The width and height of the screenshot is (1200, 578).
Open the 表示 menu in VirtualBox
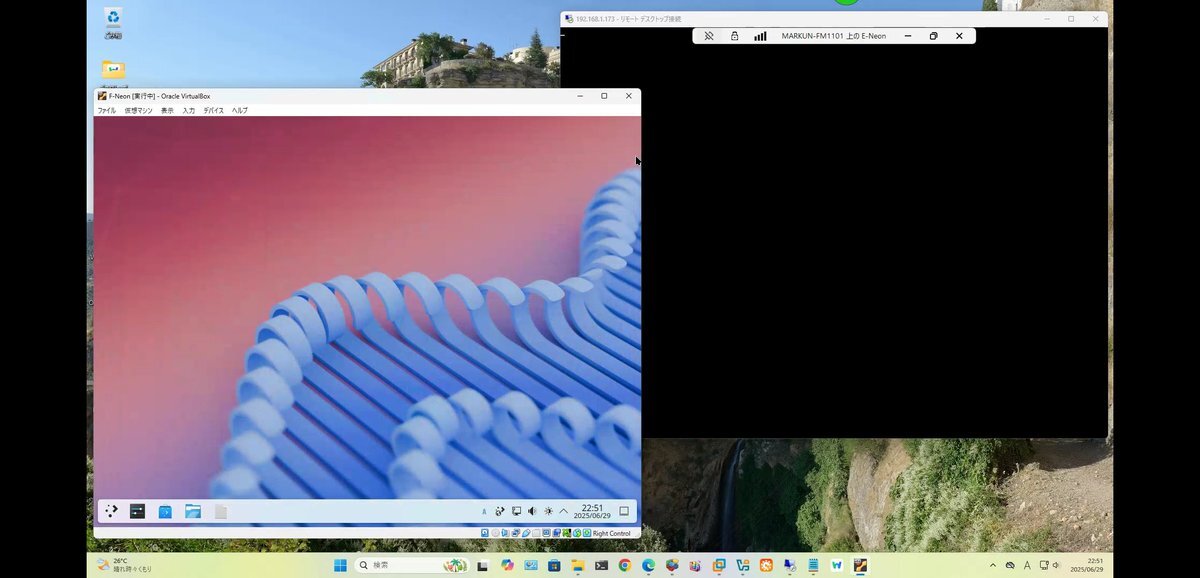(167, 110)
